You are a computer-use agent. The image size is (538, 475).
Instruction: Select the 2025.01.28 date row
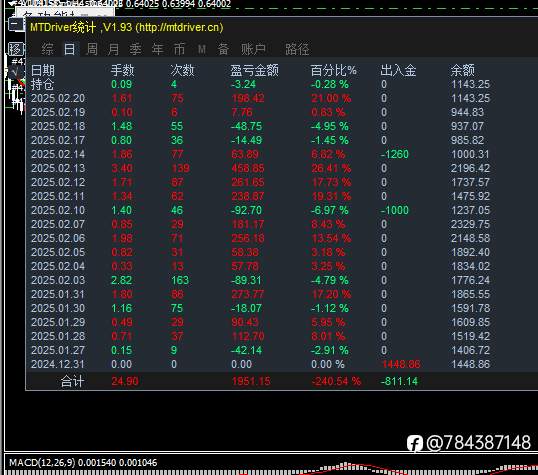58,336
